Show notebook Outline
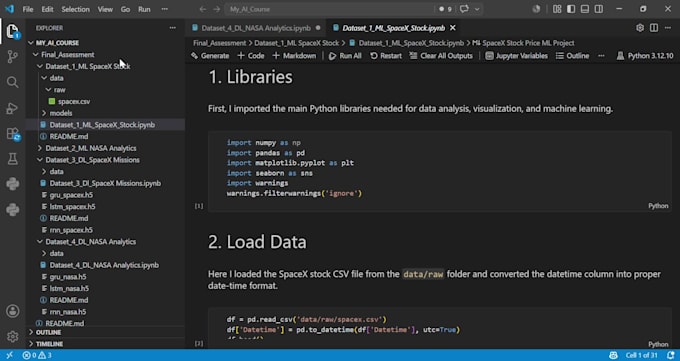680x361 pixels. pyautogui.click(x=572, y=56)
